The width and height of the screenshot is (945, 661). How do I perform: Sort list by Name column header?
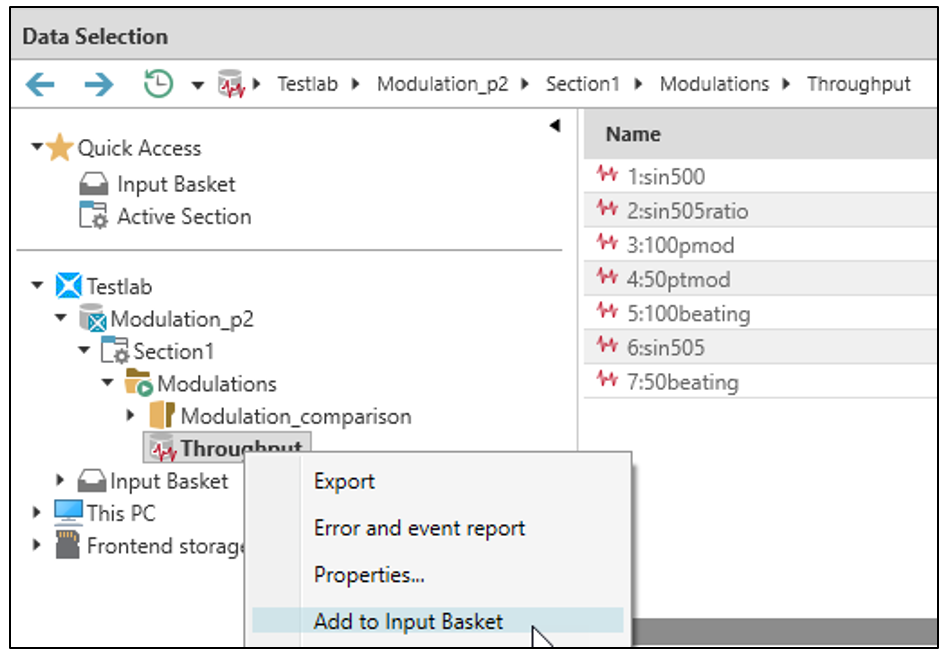tap(633, 134)
